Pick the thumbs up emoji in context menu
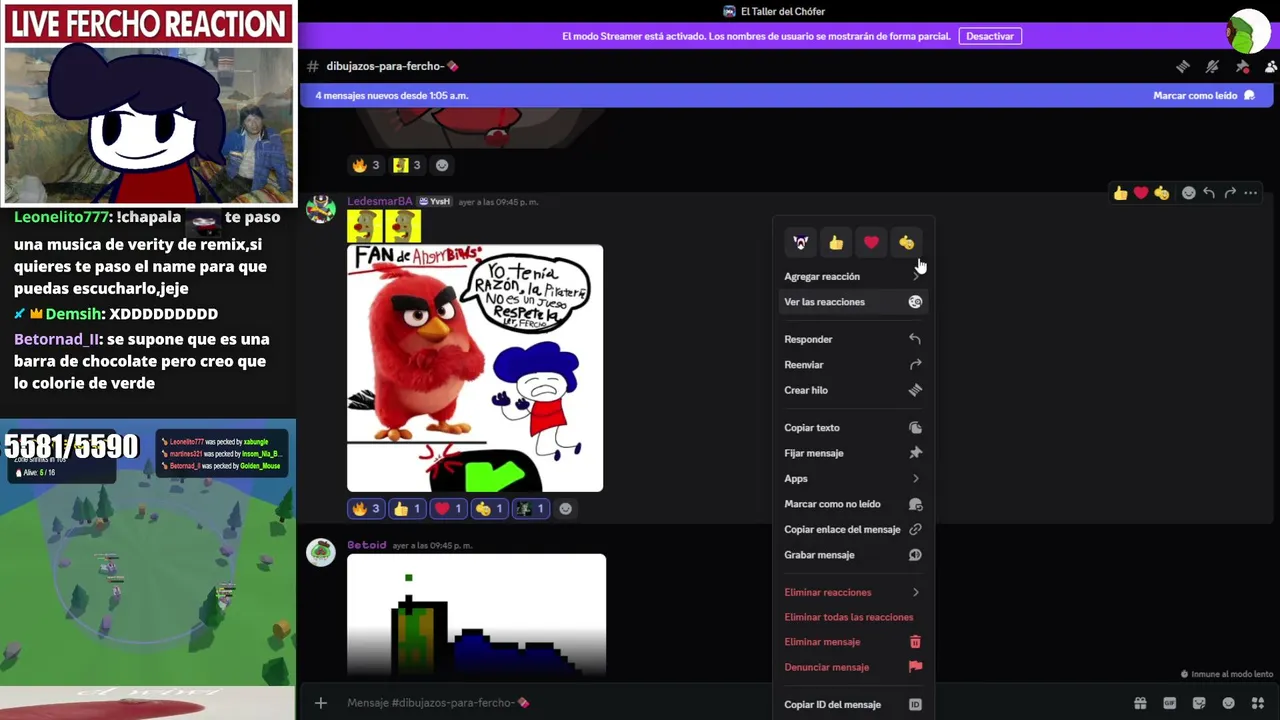Screen dimensions: 1280x720 (x=836, y=242)
